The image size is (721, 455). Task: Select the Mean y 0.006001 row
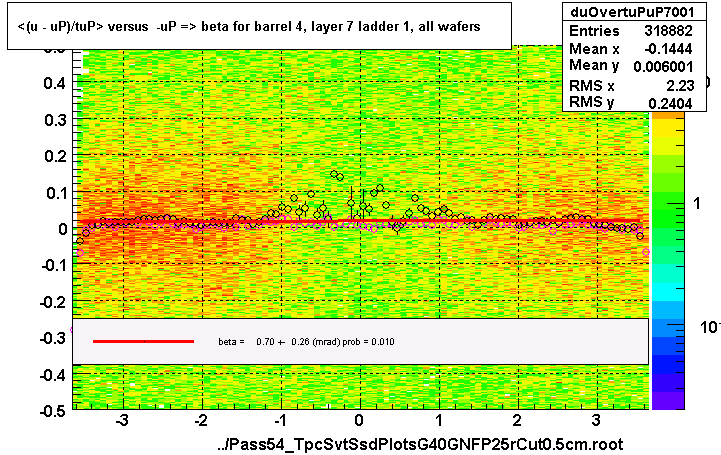coord(631,66)
